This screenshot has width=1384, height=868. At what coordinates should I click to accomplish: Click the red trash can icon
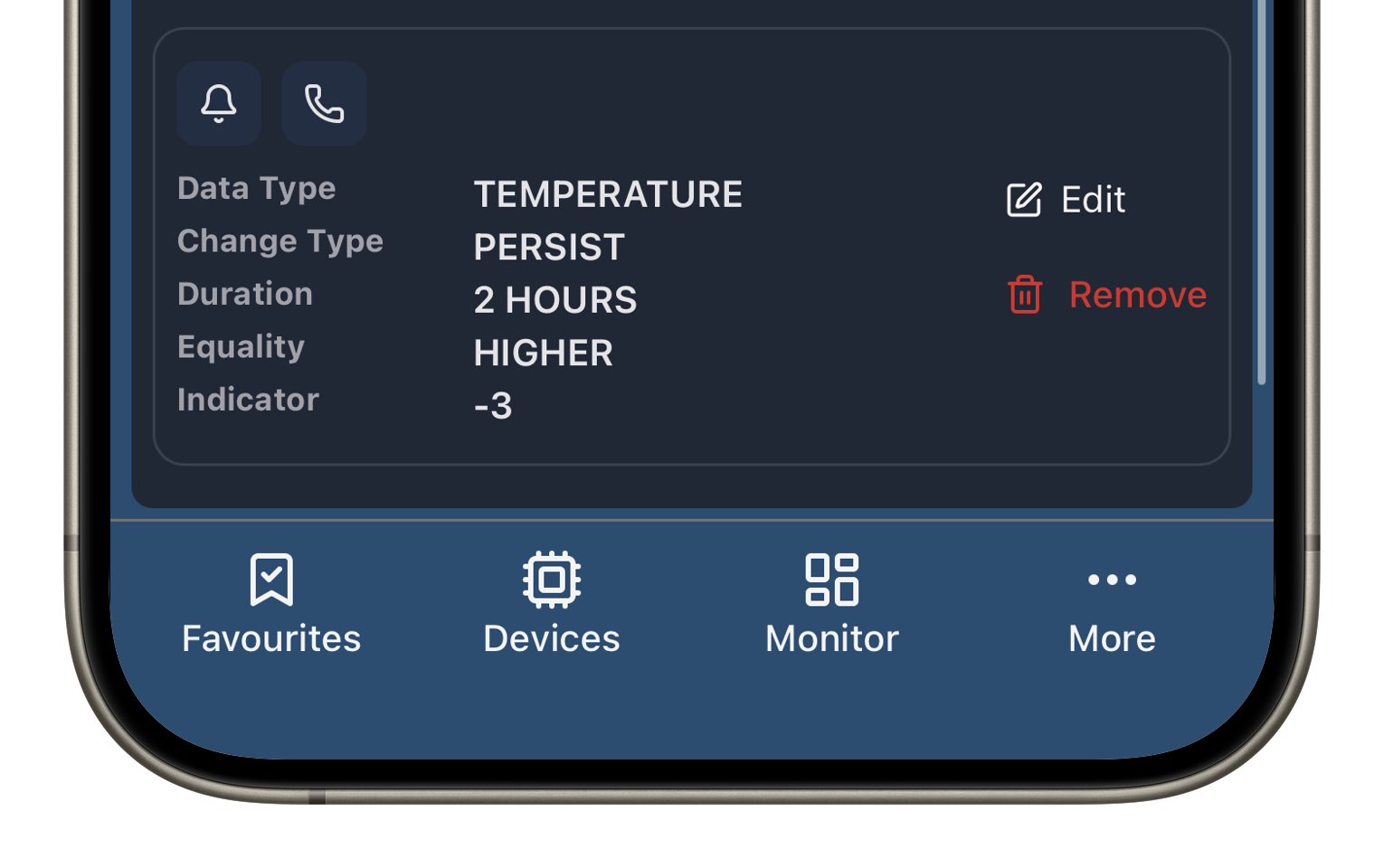click(1025, 295)
